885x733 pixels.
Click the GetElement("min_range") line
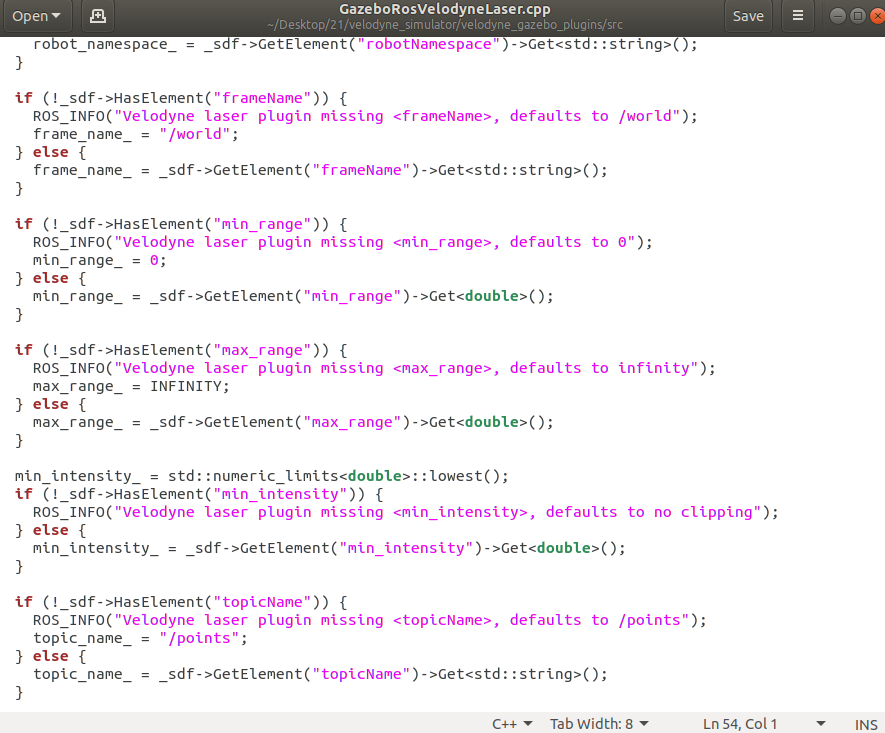293,296
